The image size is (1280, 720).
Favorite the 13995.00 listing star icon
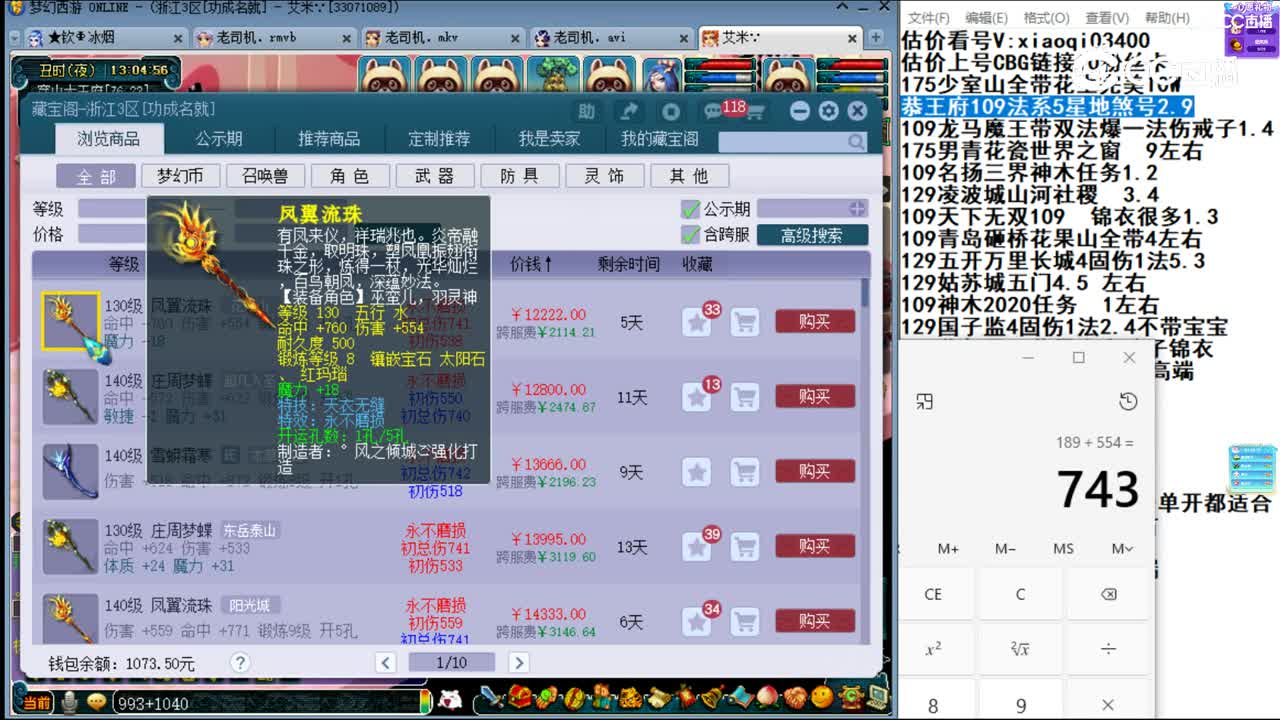tap(697, 547)
